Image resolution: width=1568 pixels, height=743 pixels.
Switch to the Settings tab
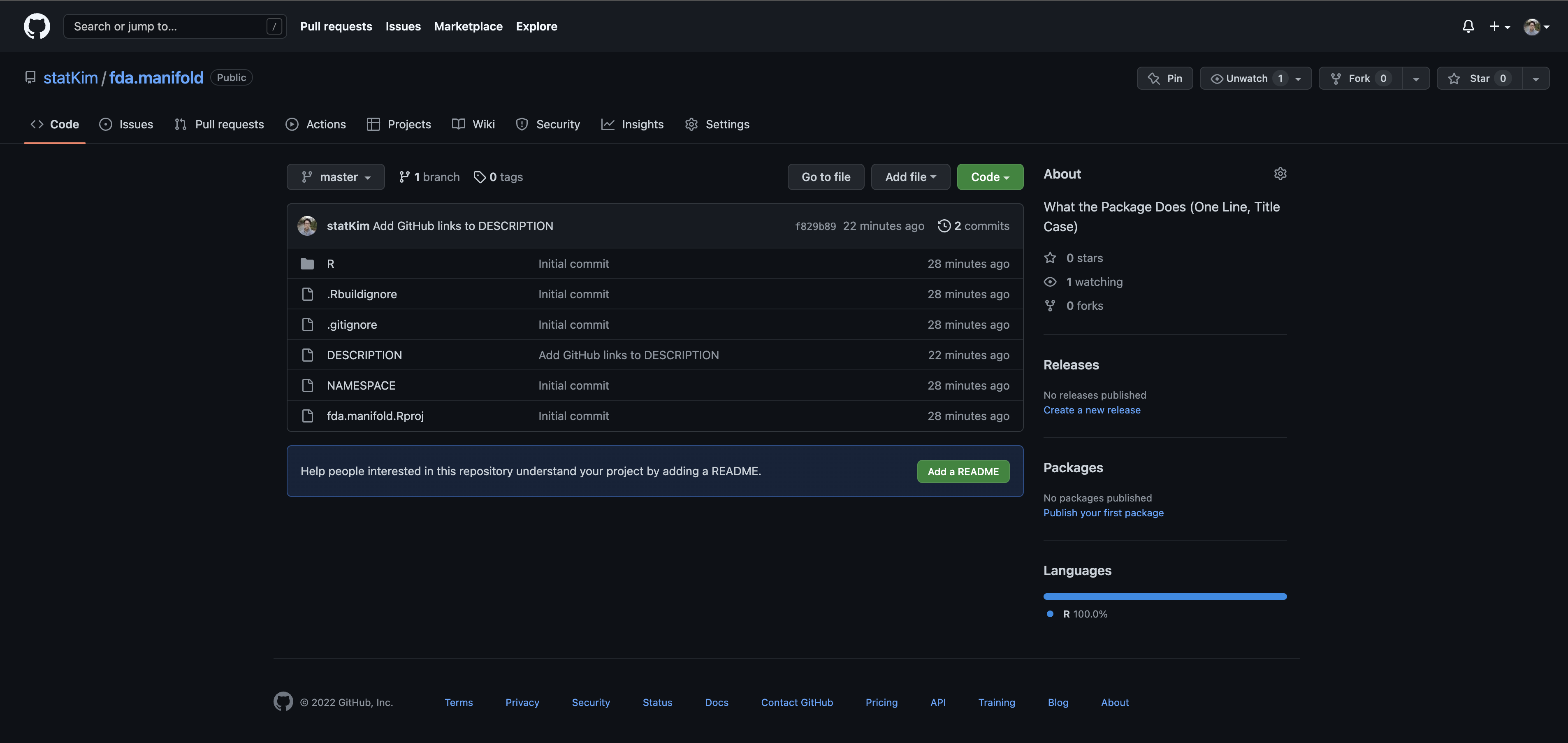point(717,124)
